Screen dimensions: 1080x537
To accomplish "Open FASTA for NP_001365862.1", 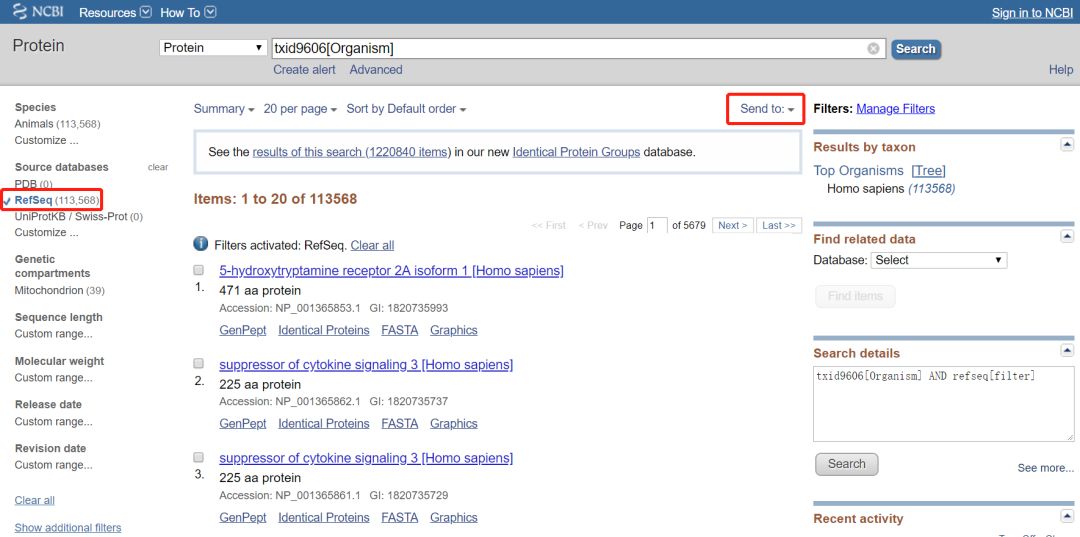I will [x=399, y=424].
